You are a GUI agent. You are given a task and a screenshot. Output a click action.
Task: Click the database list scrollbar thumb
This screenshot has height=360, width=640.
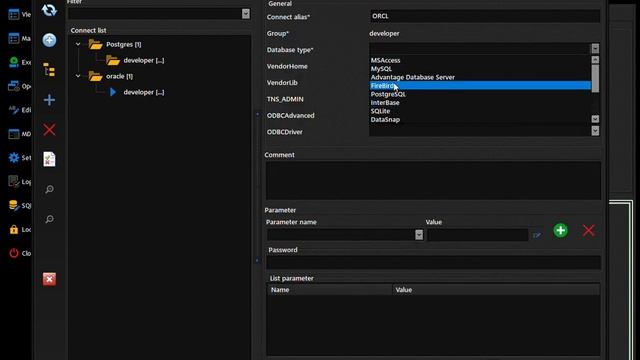pyautogui.click(x=595, y=78)
